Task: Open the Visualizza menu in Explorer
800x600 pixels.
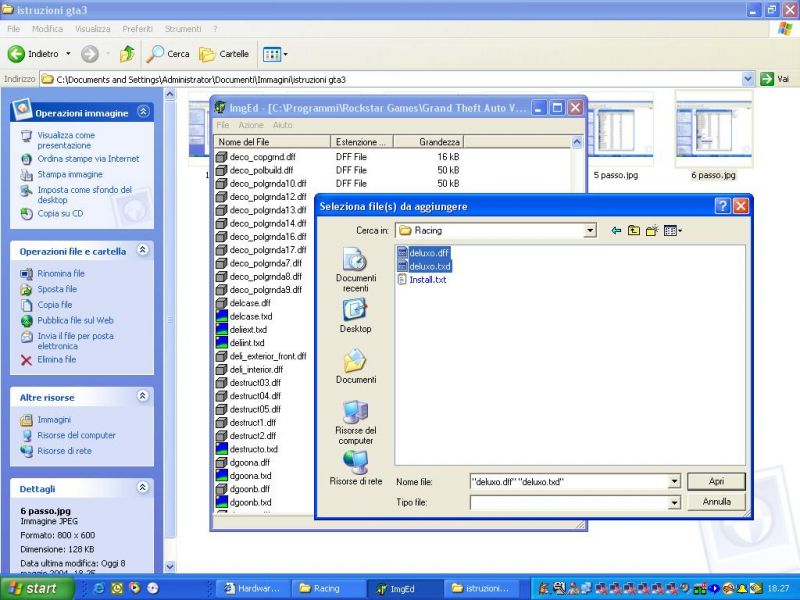Action: [92, 29]
